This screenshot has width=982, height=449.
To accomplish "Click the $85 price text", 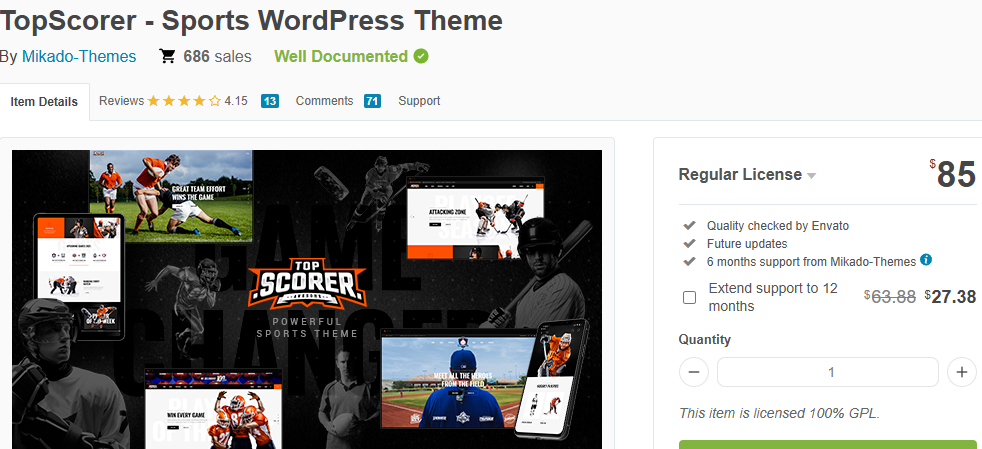I will tap(953, 173).
